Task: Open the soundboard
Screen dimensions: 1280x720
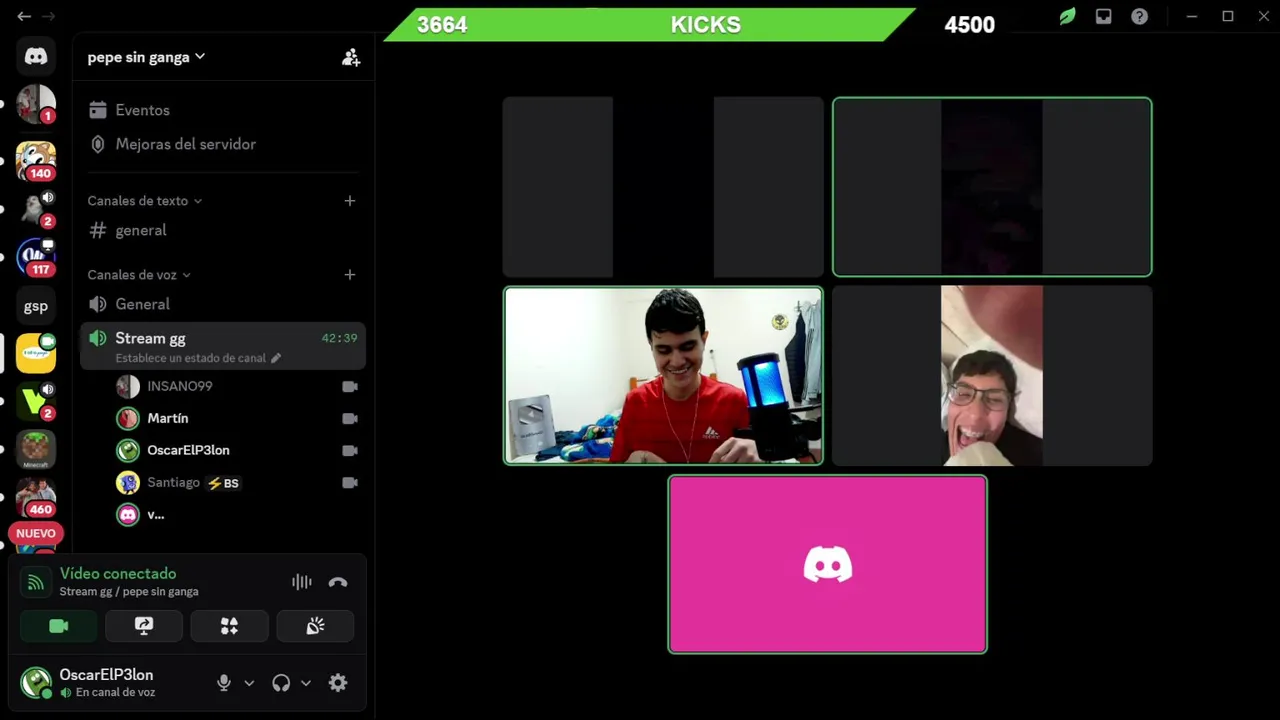Action: (315, 626)
